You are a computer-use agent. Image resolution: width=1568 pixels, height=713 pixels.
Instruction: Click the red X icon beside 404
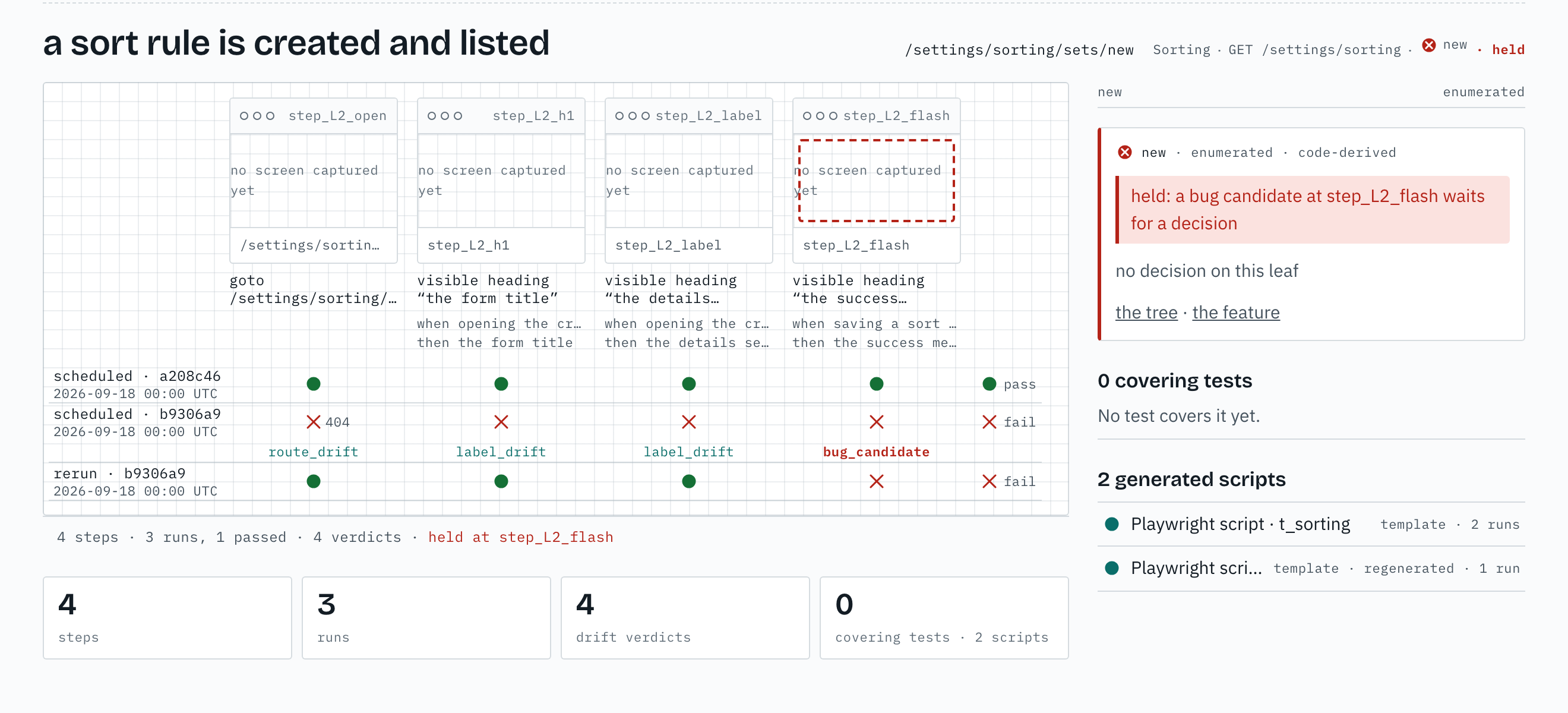[x=313, y=422]
